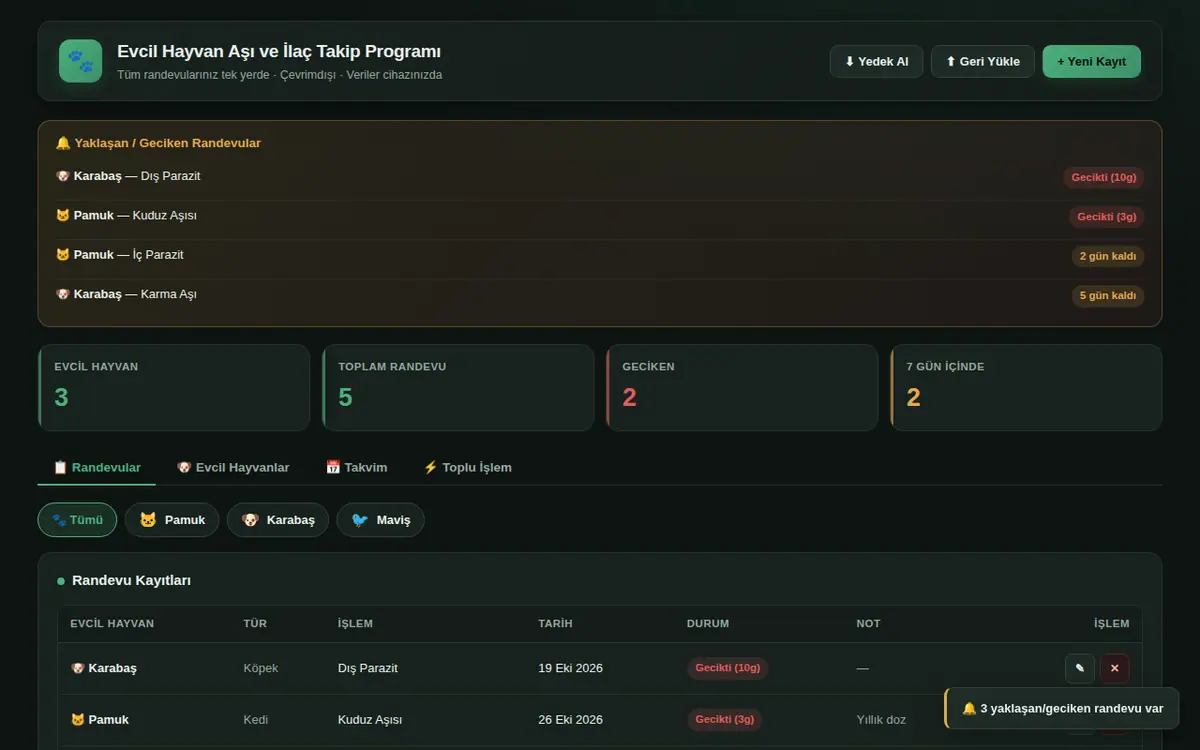Click the Evcil Hayvan column header

click(112, 624)
